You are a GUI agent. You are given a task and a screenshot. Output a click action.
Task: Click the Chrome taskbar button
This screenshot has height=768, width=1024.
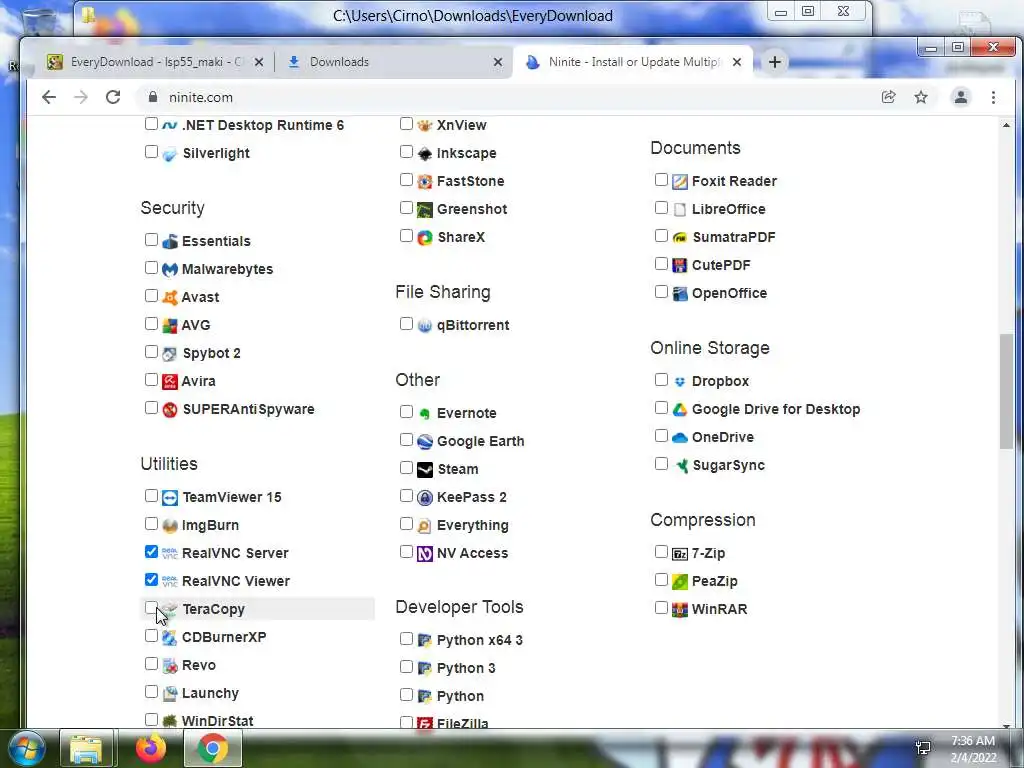[213, 749]
